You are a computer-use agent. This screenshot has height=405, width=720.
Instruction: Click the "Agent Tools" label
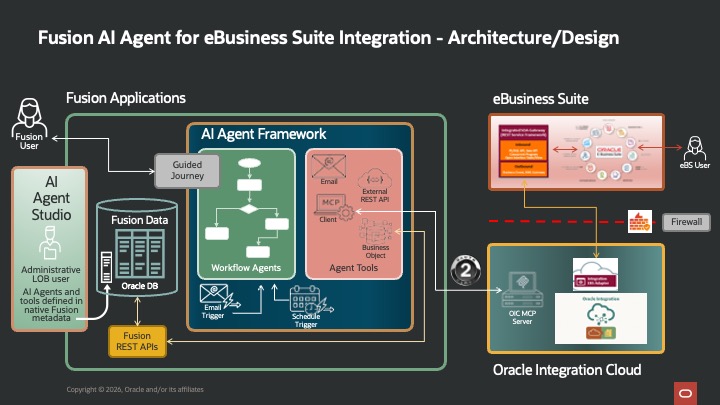point(354,268)
